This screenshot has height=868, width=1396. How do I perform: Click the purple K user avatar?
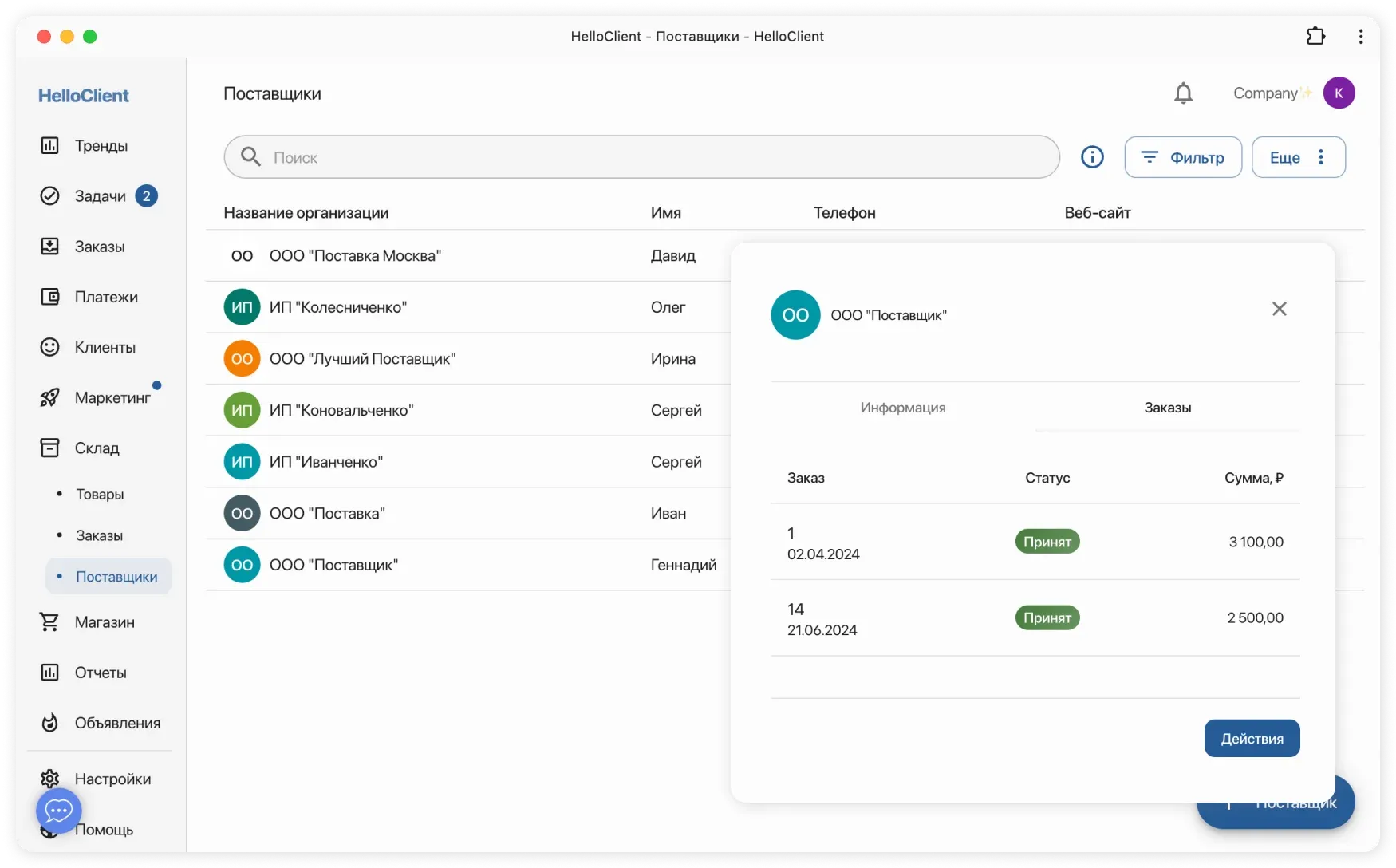click(x=1339, y=93)
